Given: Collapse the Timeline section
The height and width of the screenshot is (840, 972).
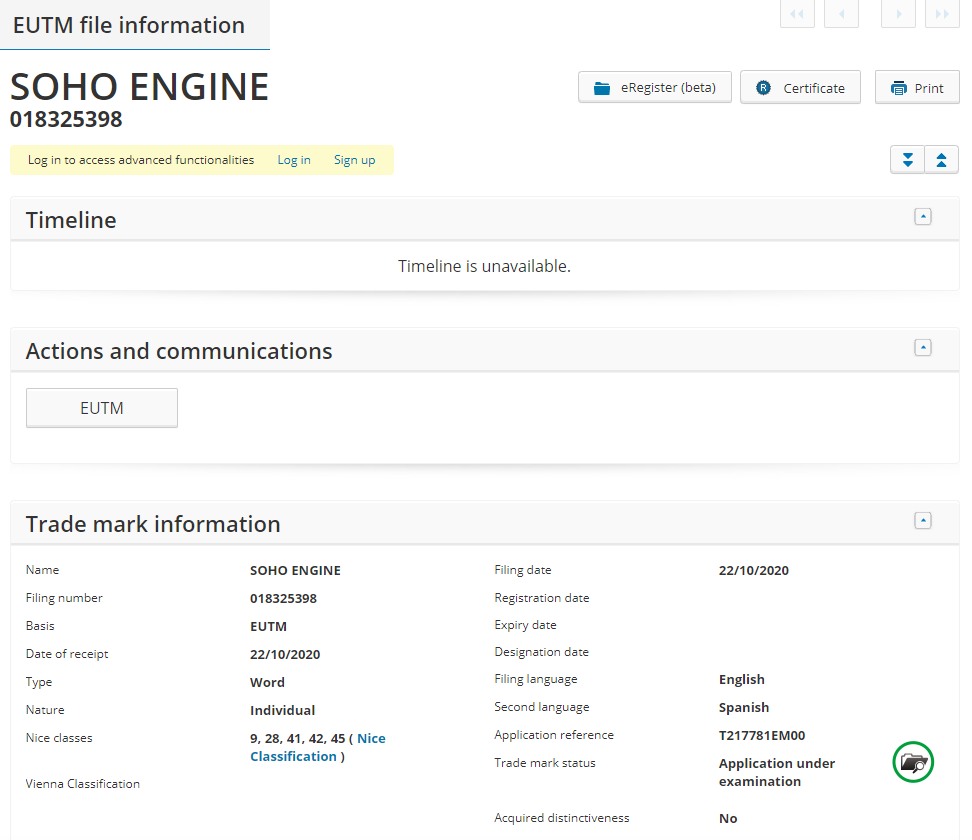Looking at the screenshot, I should click(923, 217).
